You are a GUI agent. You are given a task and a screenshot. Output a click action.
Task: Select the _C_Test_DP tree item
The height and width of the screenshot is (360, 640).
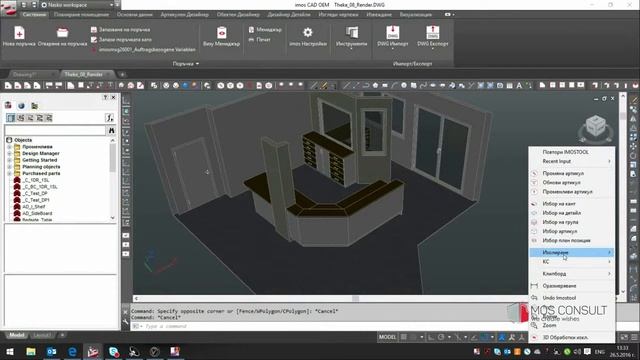35,193
